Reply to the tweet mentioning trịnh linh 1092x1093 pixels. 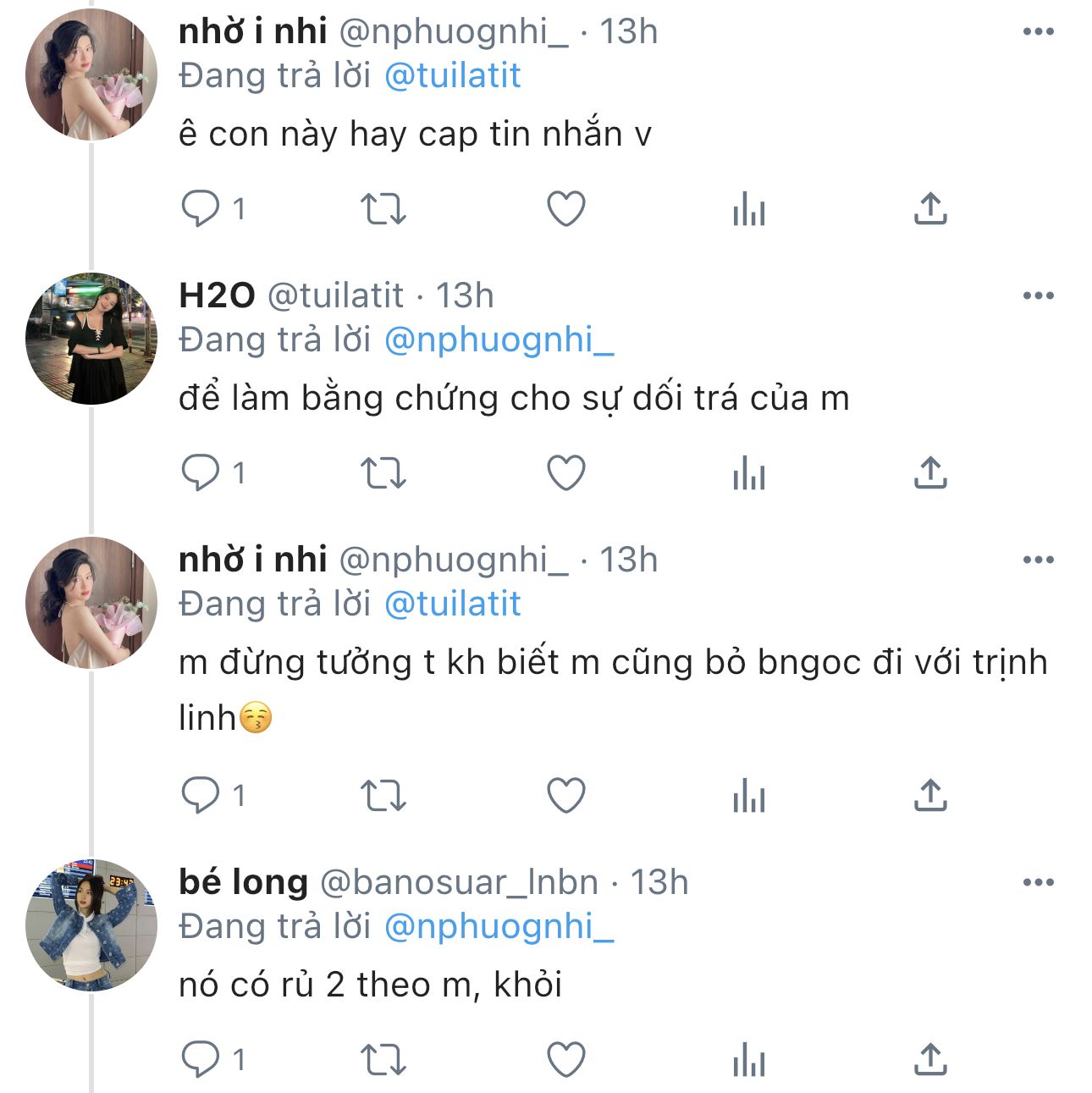pyautogui.click(x=201, y=796)
